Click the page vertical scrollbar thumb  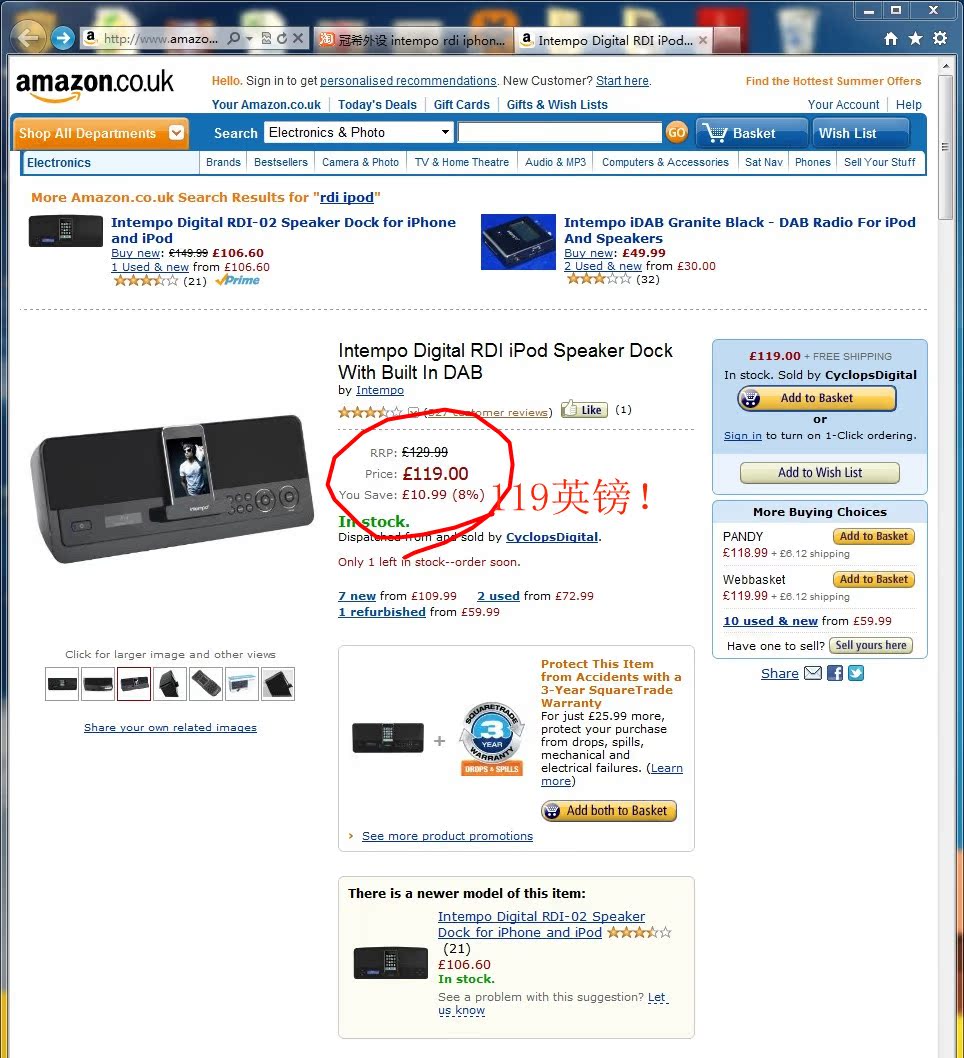[945, 147]
